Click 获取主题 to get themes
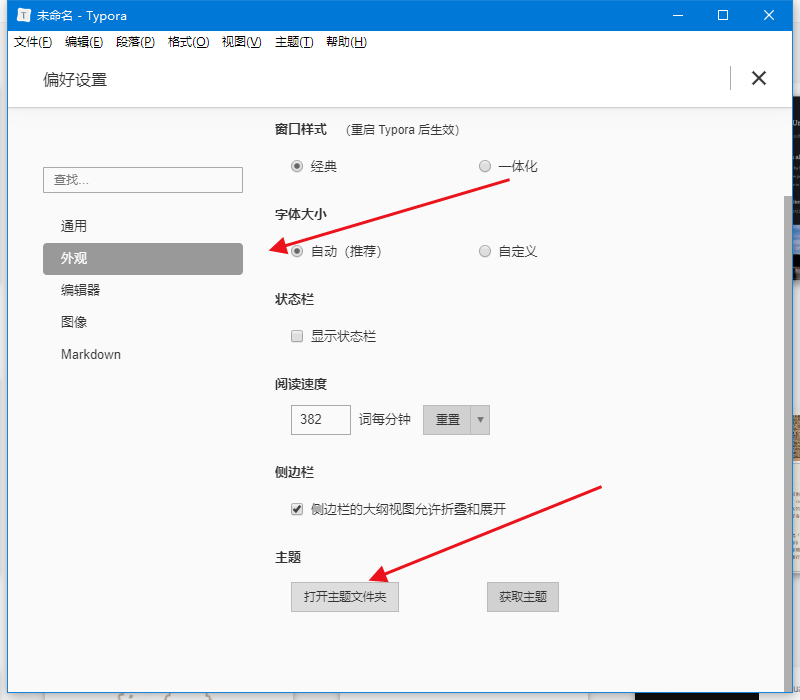800x700 pixels. 522,596
